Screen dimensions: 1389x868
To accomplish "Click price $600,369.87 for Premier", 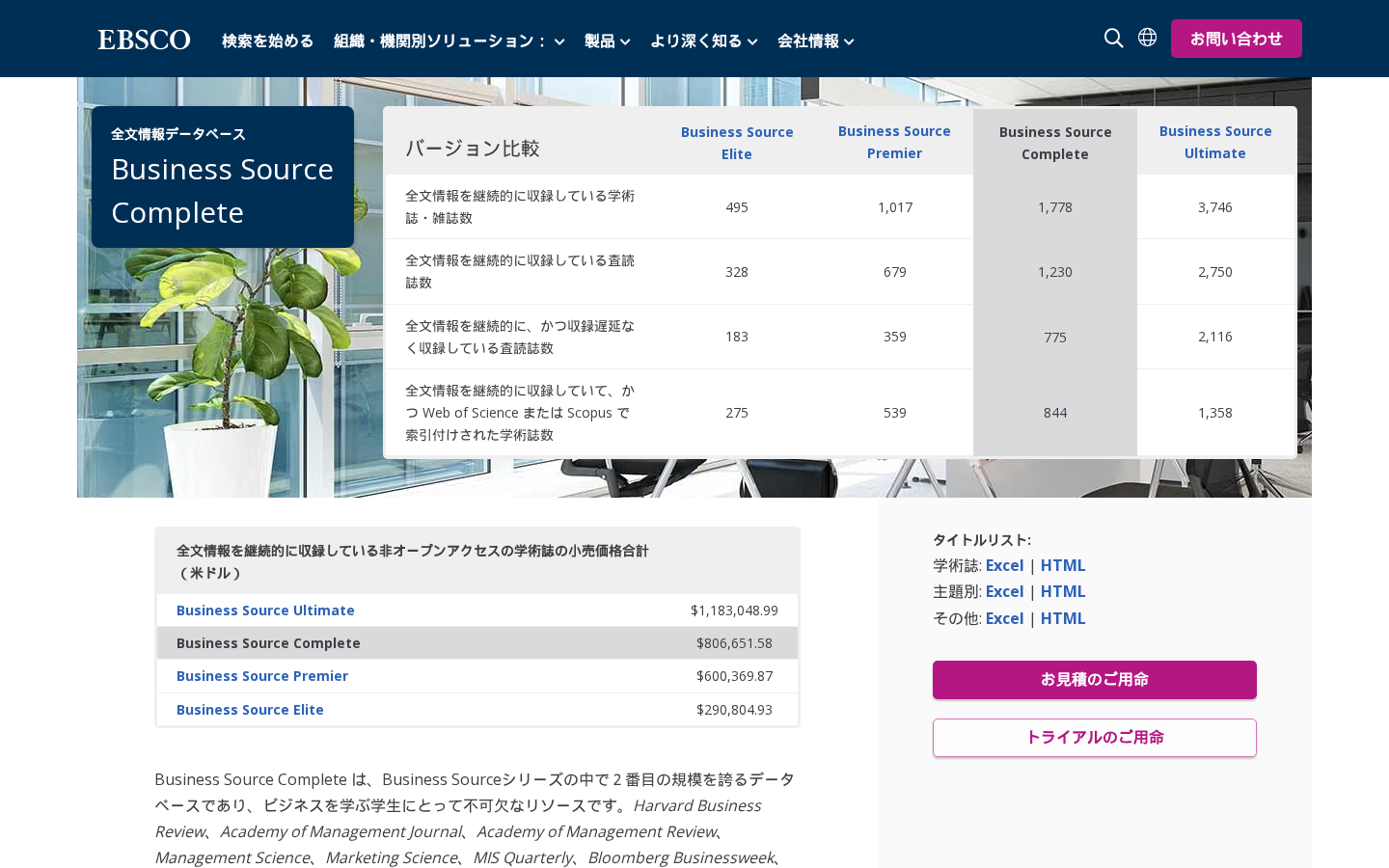I will [x=734, y=676].
